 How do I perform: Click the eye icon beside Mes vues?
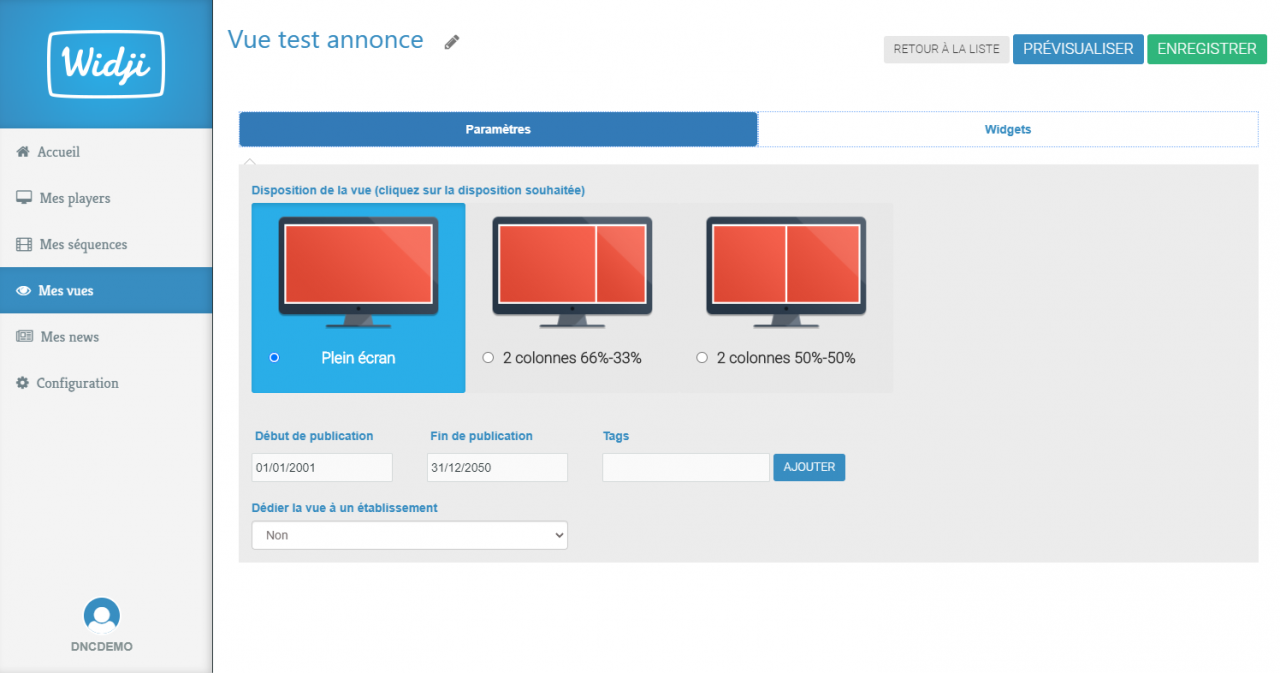pyautogui.click(x=24, y=291)
